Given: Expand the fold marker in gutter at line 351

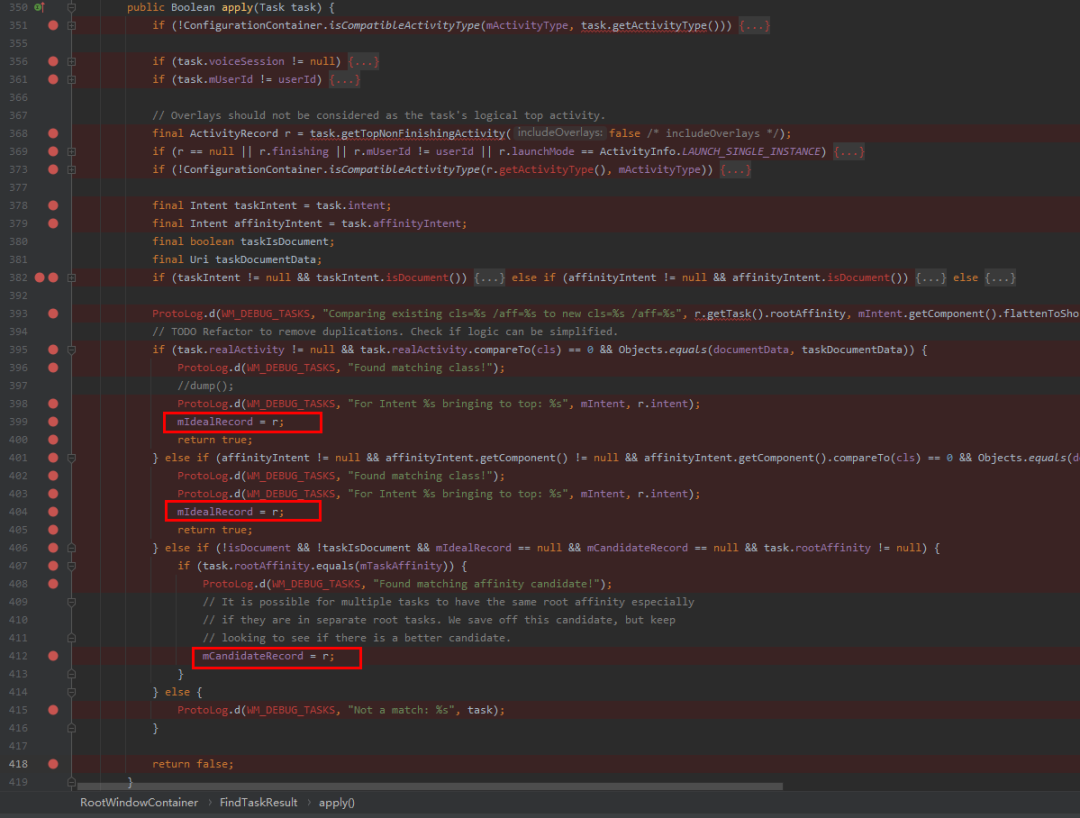Looking at the screenshot, I should 71,25.
